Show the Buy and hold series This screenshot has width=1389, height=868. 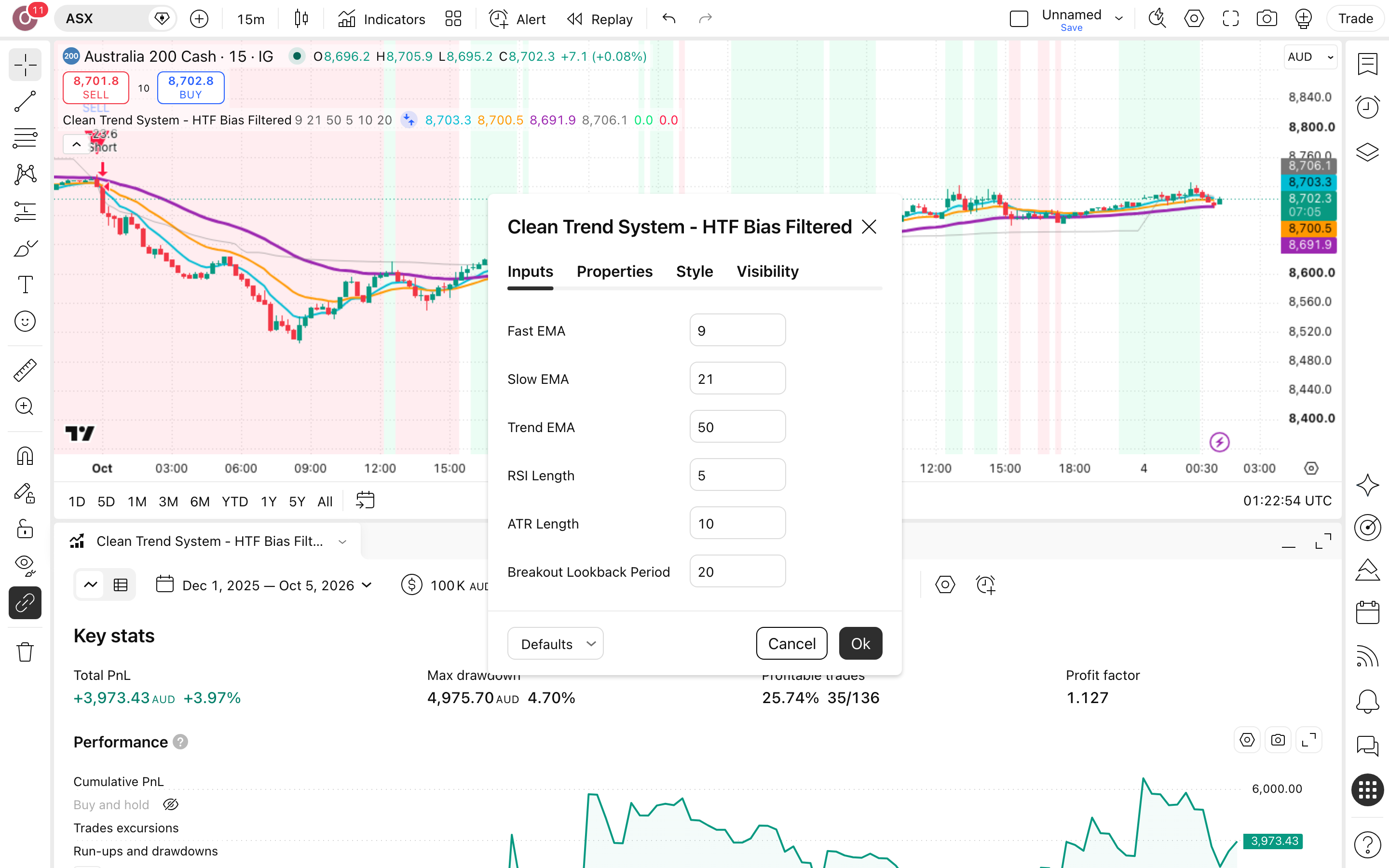tap(170, 804)
